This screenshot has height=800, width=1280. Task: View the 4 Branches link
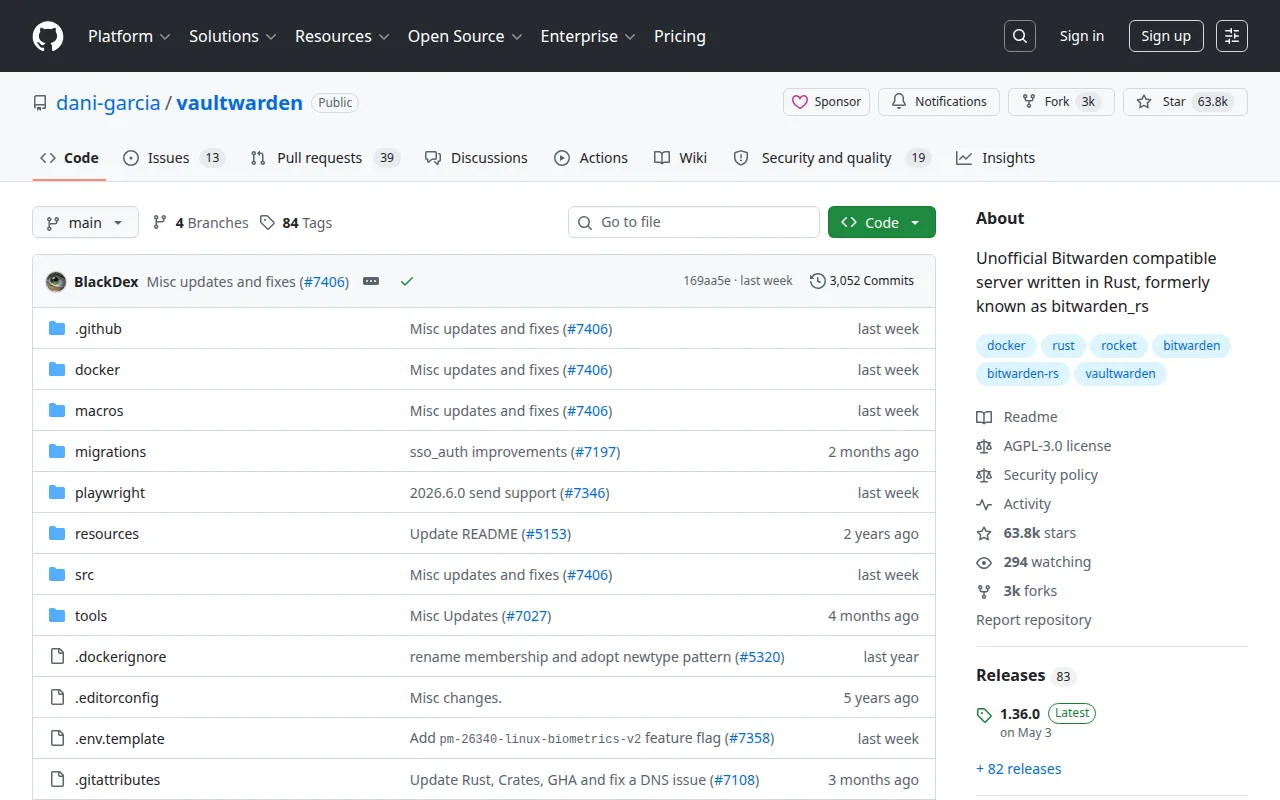(200, 223)
